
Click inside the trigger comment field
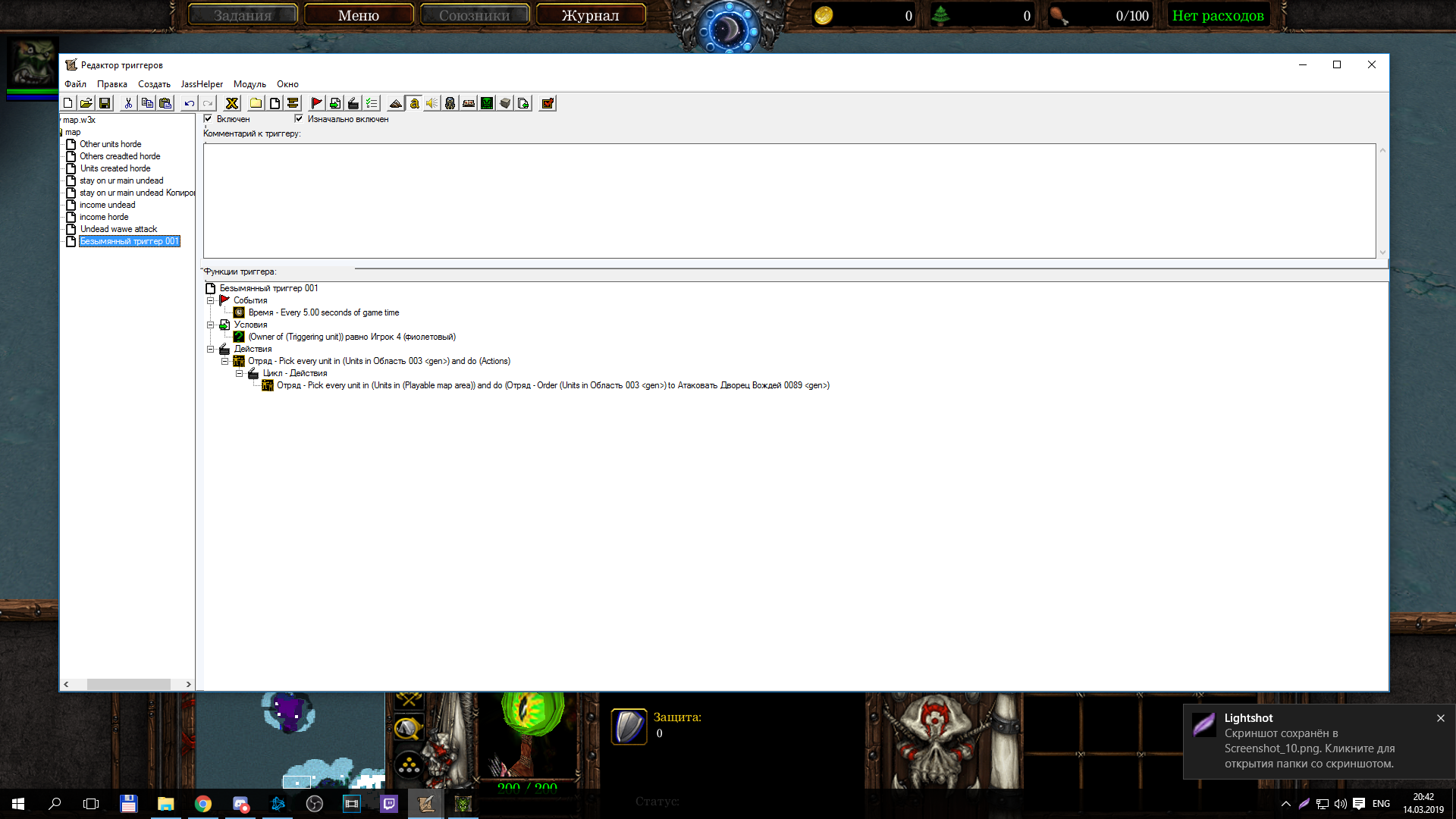click(x=789, y=201)
